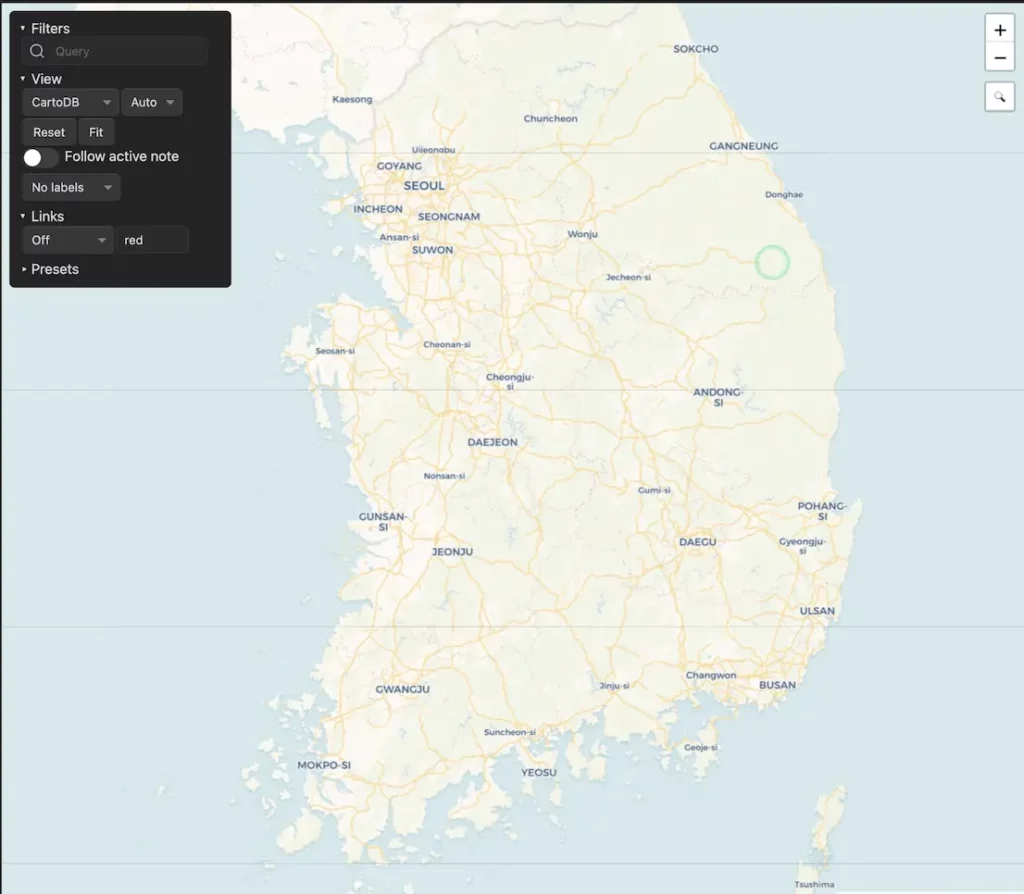This screenshot has width=1024, height=894.
Task: Open the No labels dropdown
Action: coord(70,187)
